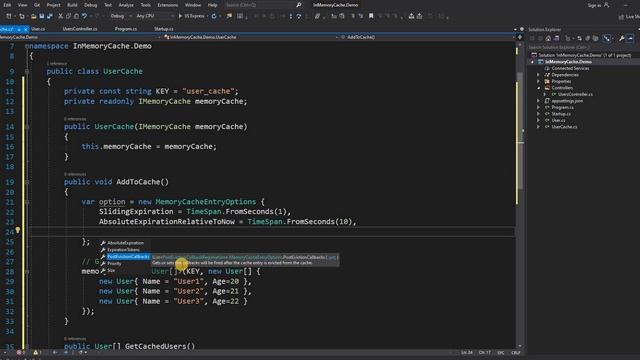Viewport: 640px width, 360px height.
Task: Select Size in the IntelliSense list
Action: (125, 271)
